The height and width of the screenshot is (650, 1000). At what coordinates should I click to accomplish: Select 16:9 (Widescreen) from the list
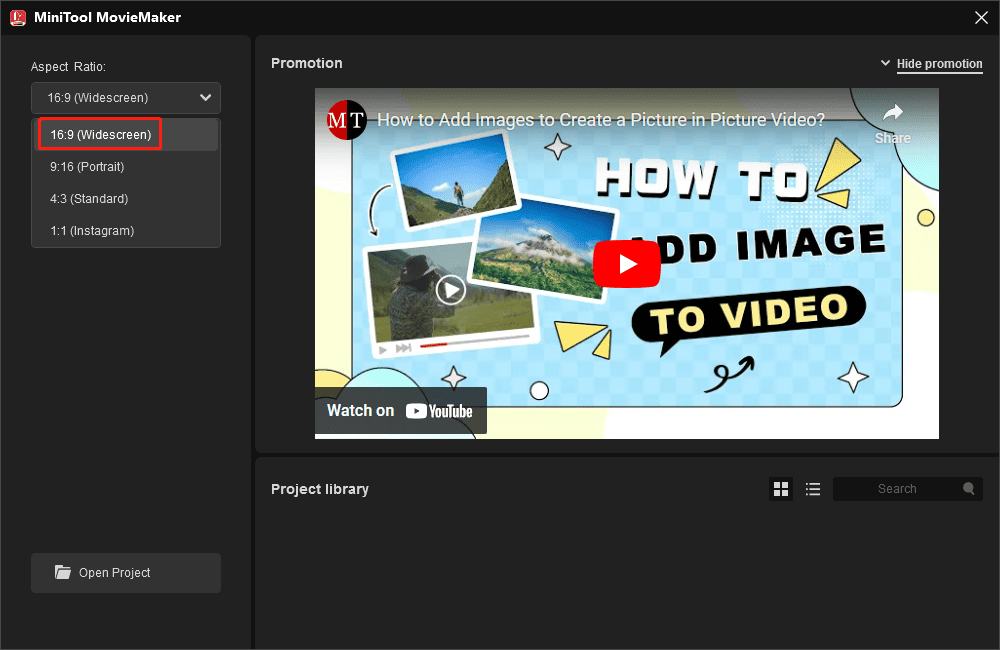[x=126, y=135]
